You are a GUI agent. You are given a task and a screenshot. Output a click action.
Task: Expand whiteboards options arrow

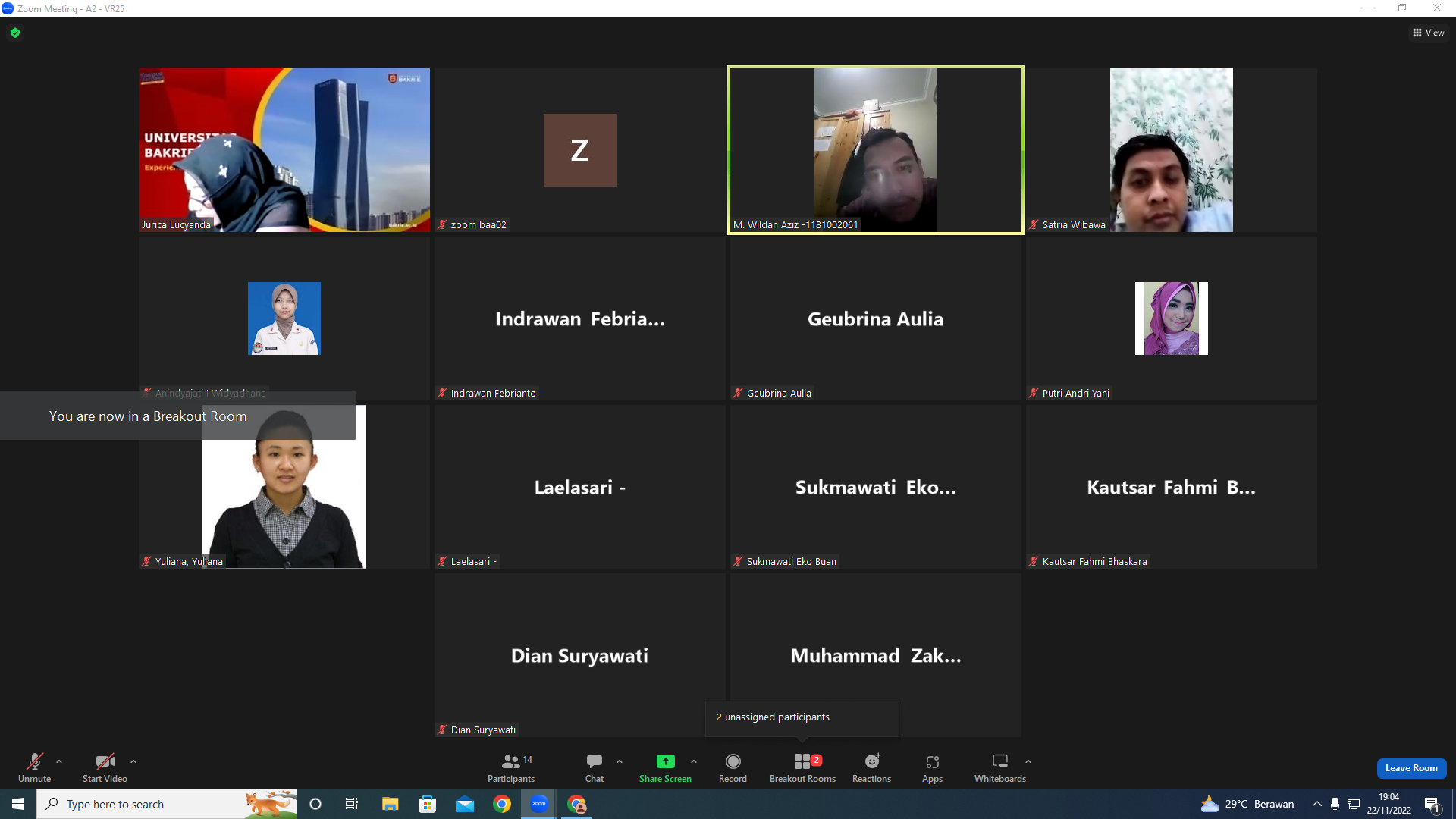tap(1028, 761)
